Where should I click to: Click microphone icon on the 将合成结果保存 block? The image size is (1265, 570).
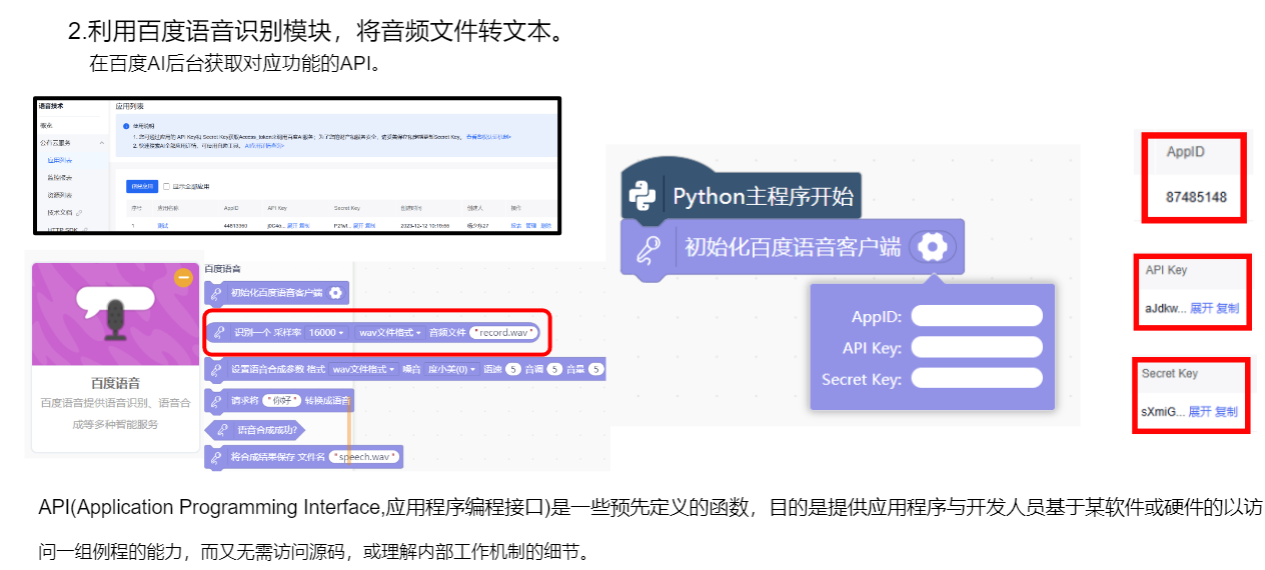click(x=216, y=457)
